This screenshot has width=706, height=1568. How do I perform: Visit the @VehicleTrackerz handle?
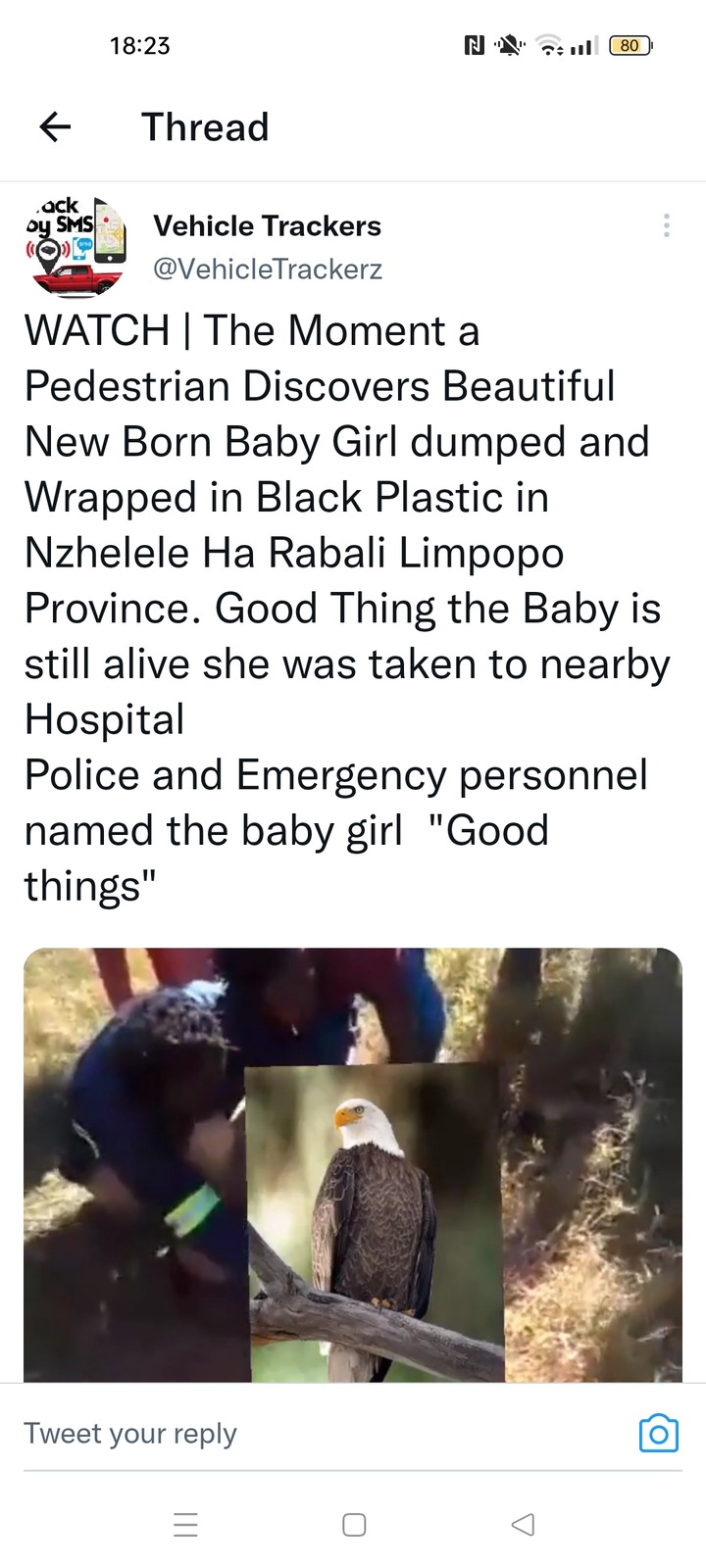268,269
